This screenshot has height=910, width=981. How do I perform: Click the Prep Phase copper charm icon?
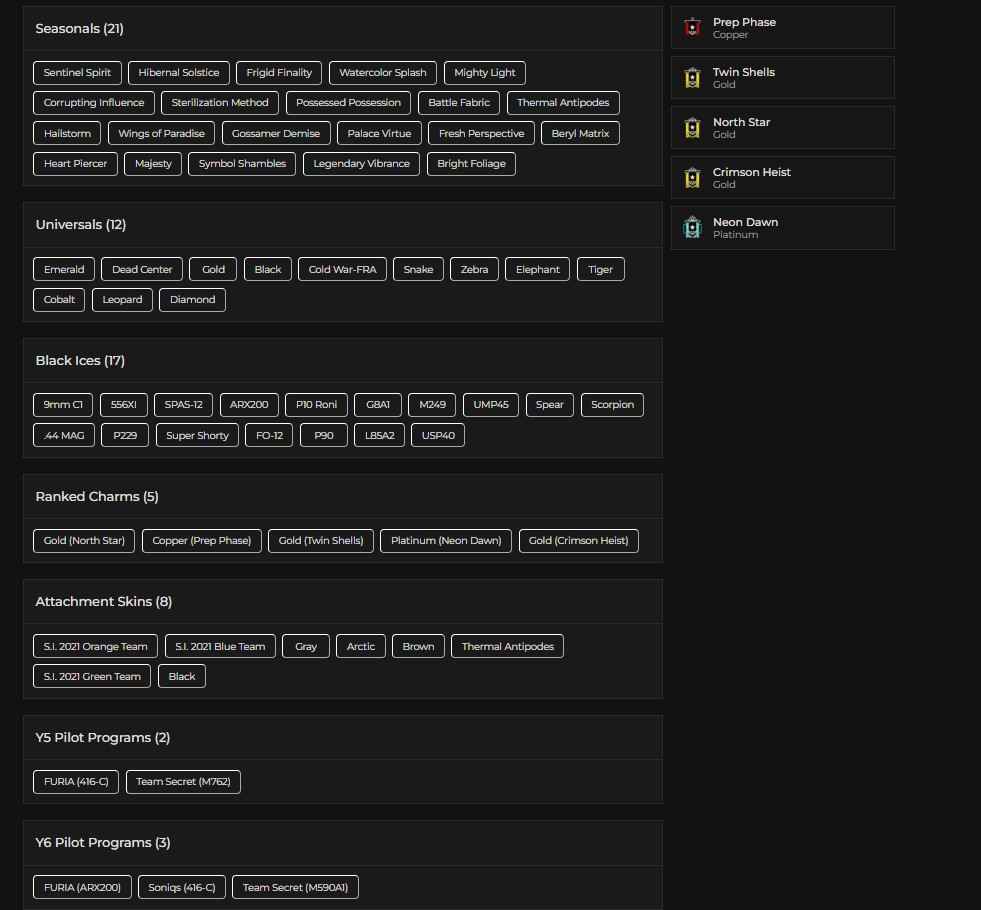(x=691, y=27)
